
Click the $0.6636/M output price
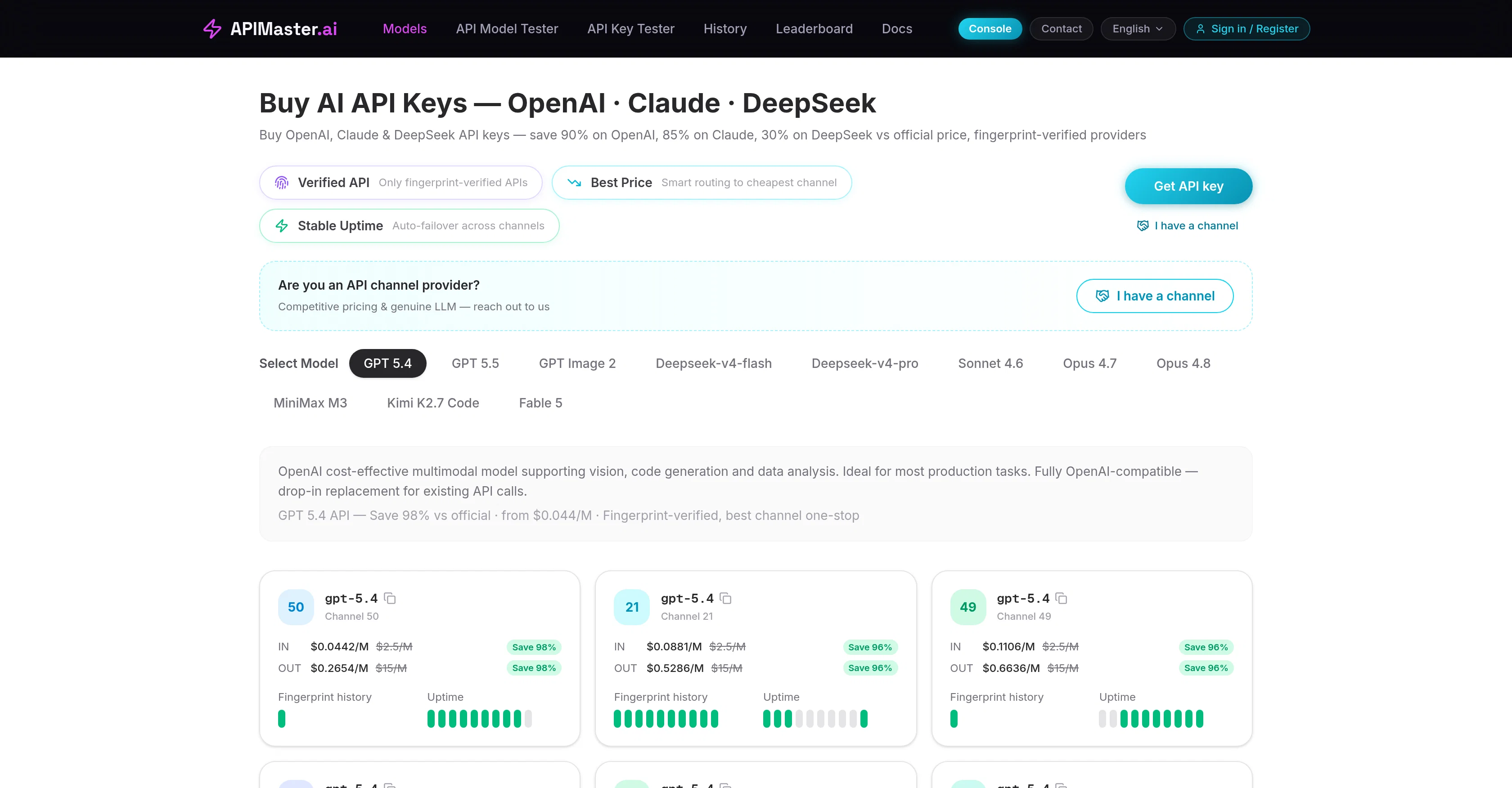pos(1011,668)
